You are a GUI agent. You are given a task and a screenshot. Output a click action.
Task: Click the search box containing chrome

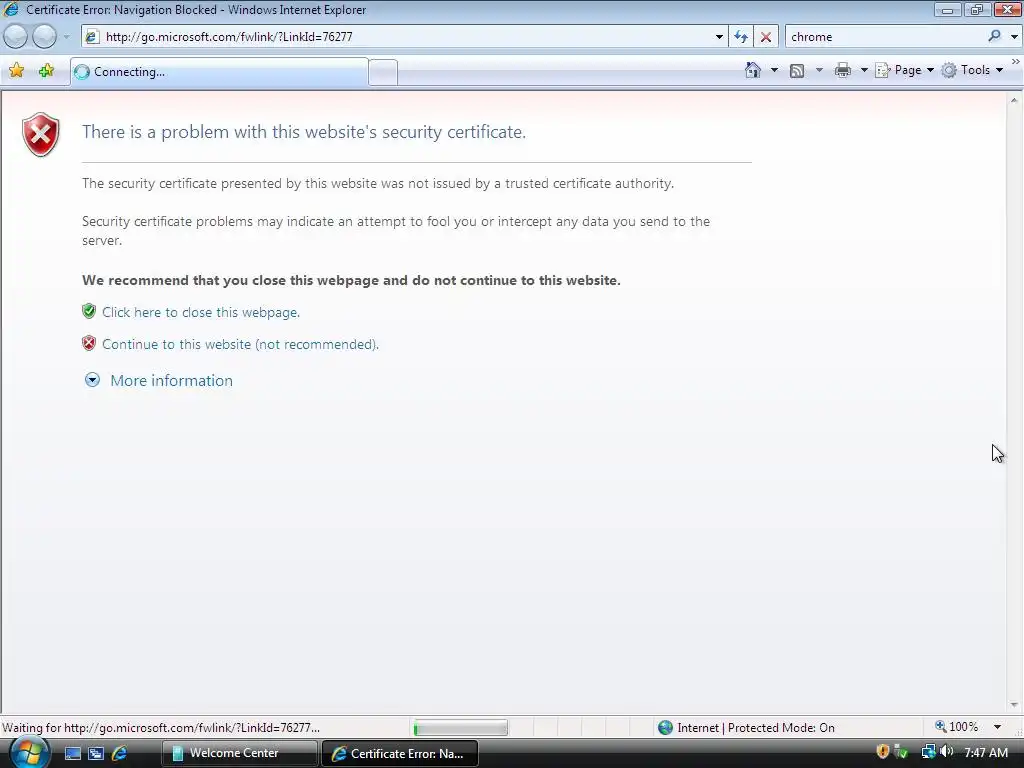pos(885,37)
